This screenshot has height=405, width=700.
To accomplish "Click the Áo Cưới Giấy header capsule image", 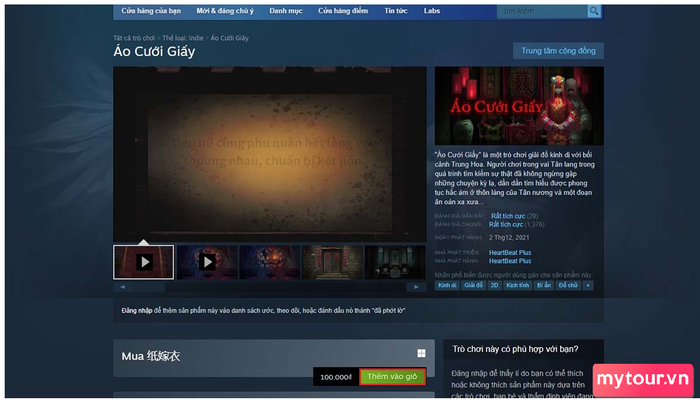I will click(x=519, y=106).
